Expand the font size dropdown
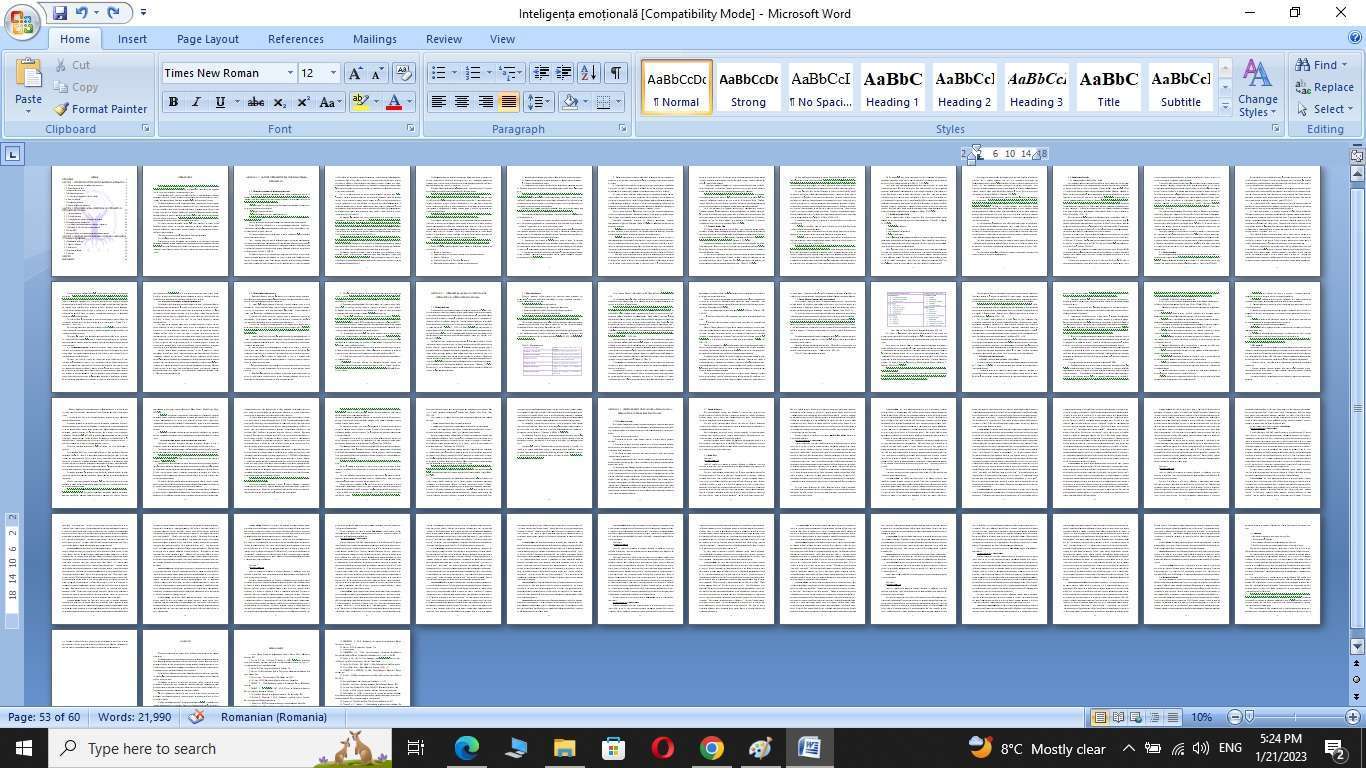 (333, 73)
